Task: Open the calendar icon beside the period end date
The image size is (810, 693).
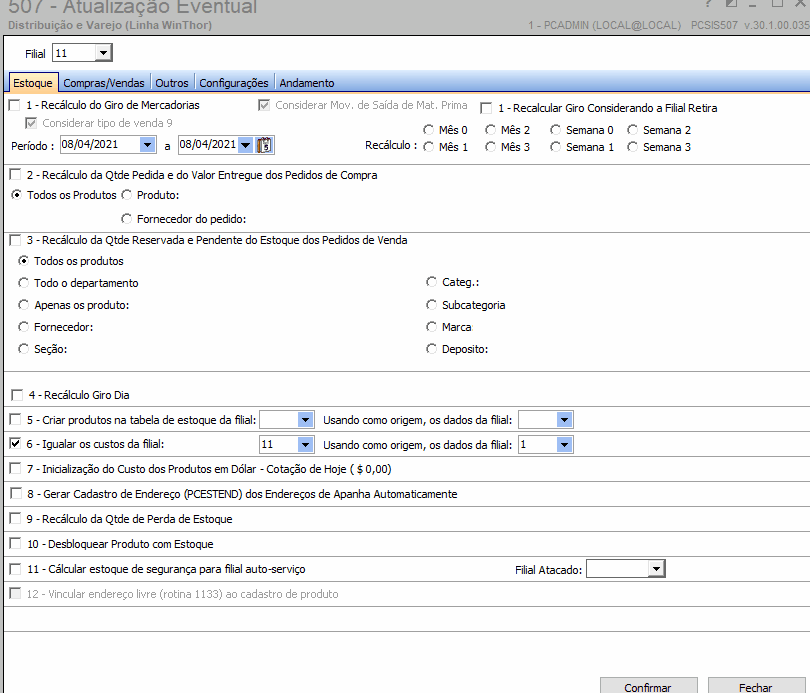Action: (264, 145)
